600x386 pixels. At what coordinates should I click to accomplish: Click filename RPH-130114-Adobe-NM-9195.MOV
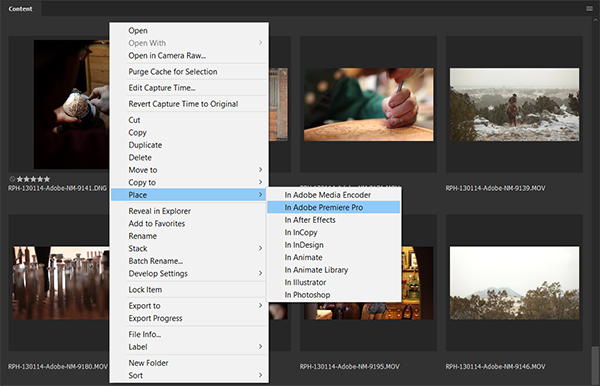pos(349,366)
